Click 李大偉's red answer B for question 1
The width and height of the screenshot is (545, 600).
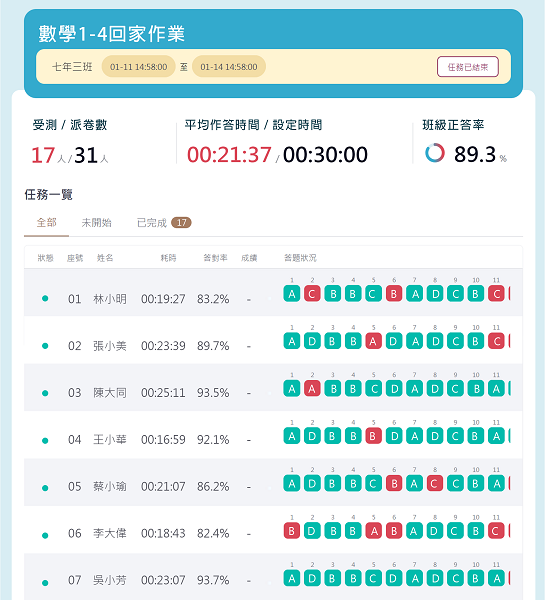tap(292, 531)
